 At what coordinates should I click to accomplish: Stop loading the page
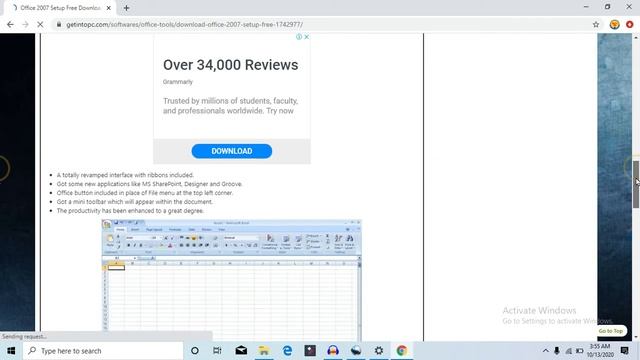coord(40,24)
